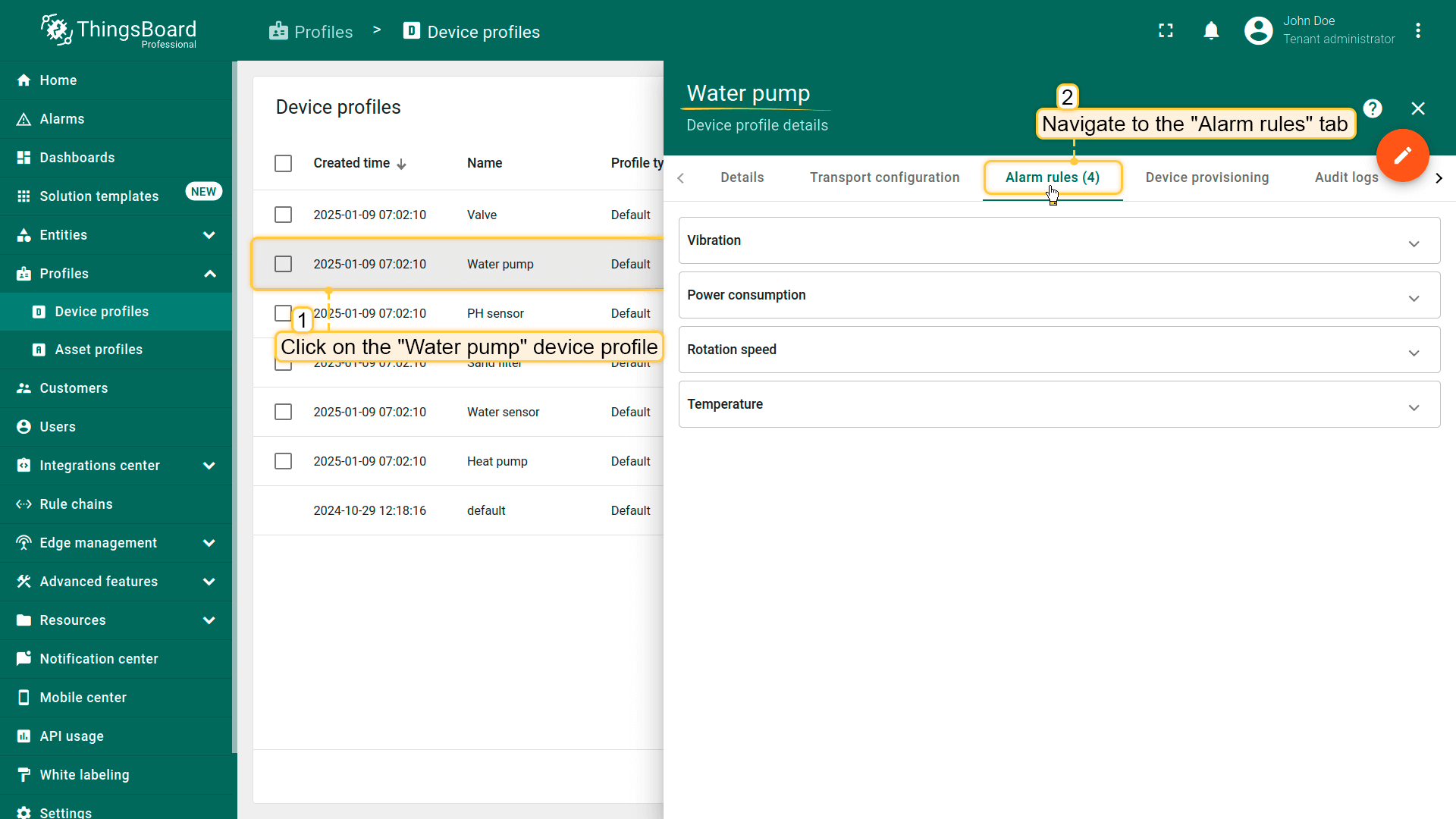
Task: Select the Water sensor row checkbox
Action: point(283,412)
